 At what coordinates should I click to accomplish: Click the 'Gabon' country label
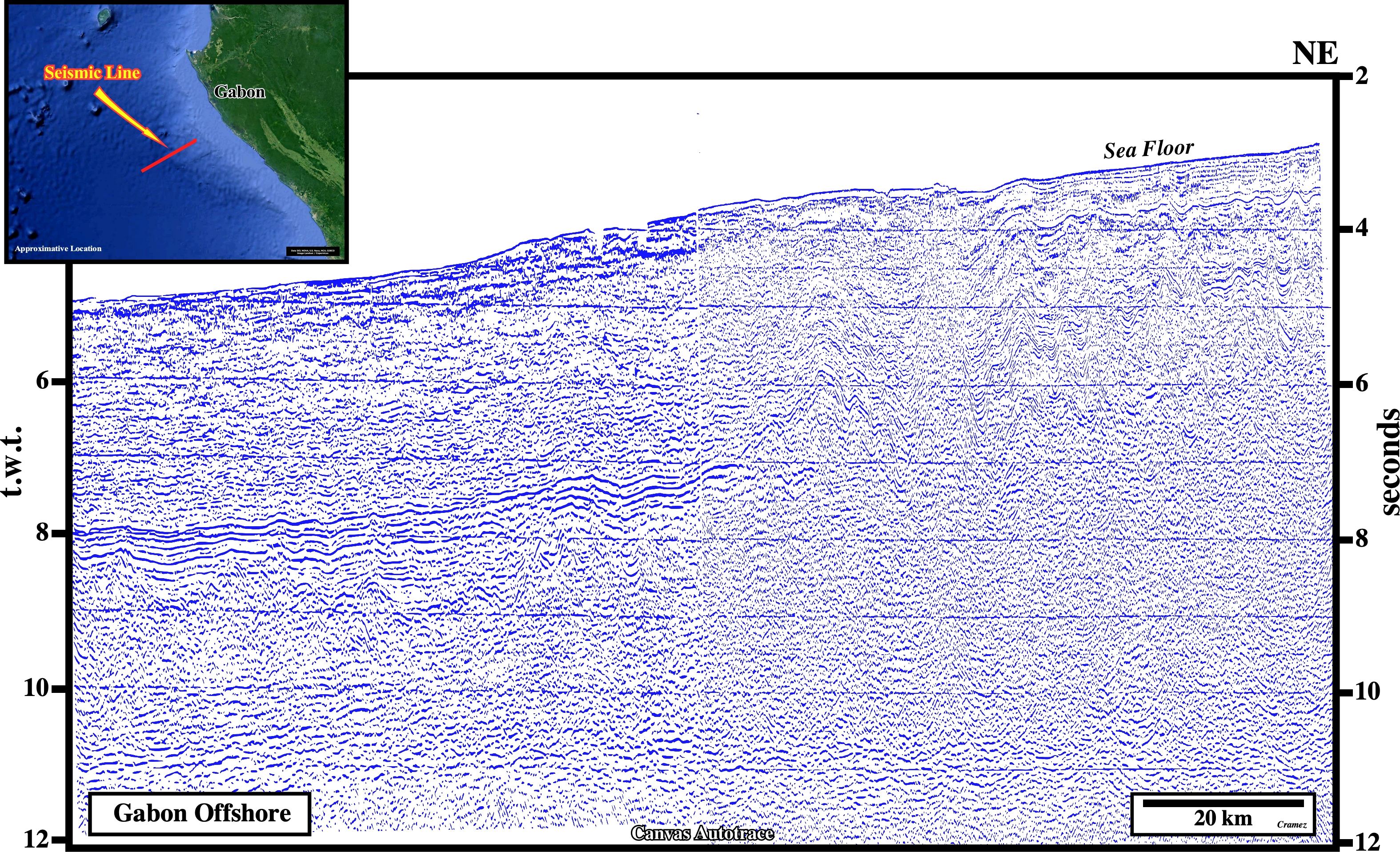tap(239, 92)
